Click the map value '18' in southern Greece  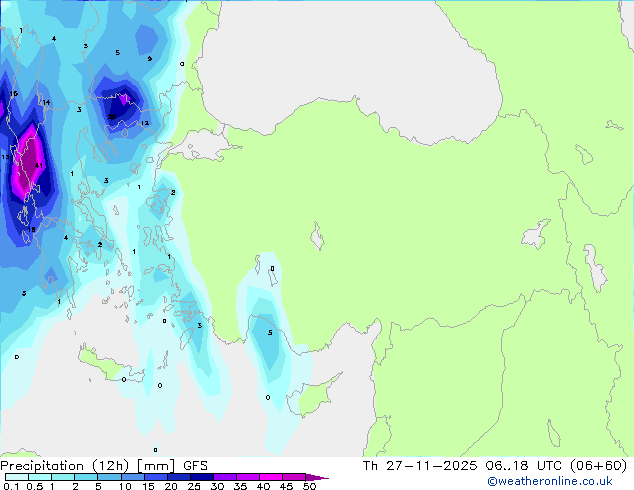pos(31,230)
